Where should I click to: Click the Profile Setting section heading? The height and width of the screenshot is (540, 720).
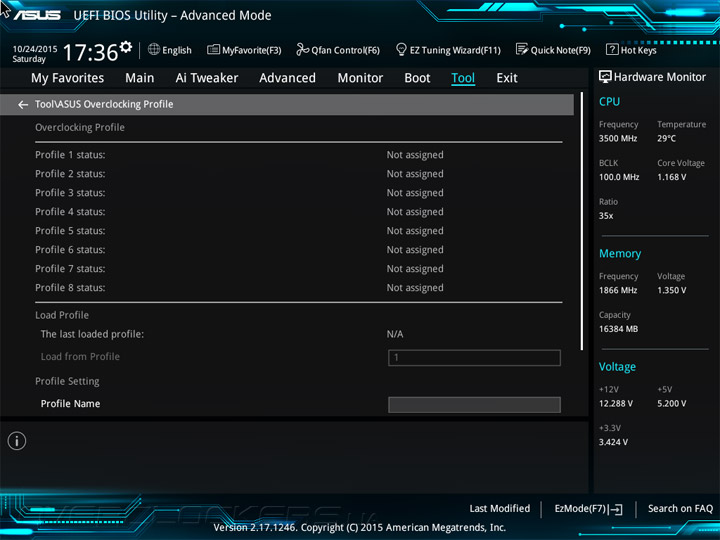[67, 382]
